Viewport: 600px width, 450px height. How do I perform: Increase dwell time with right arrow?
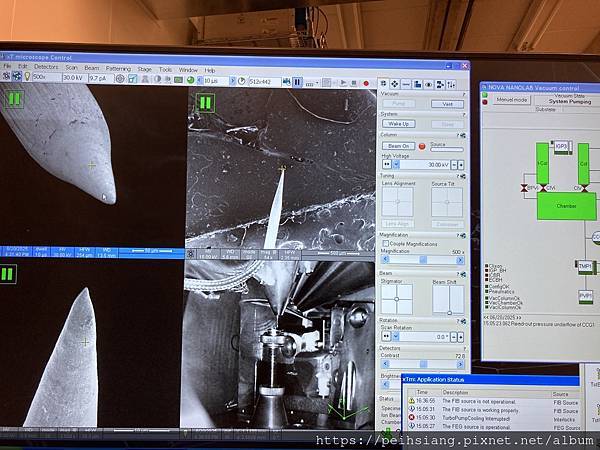(x=232, y=81)
